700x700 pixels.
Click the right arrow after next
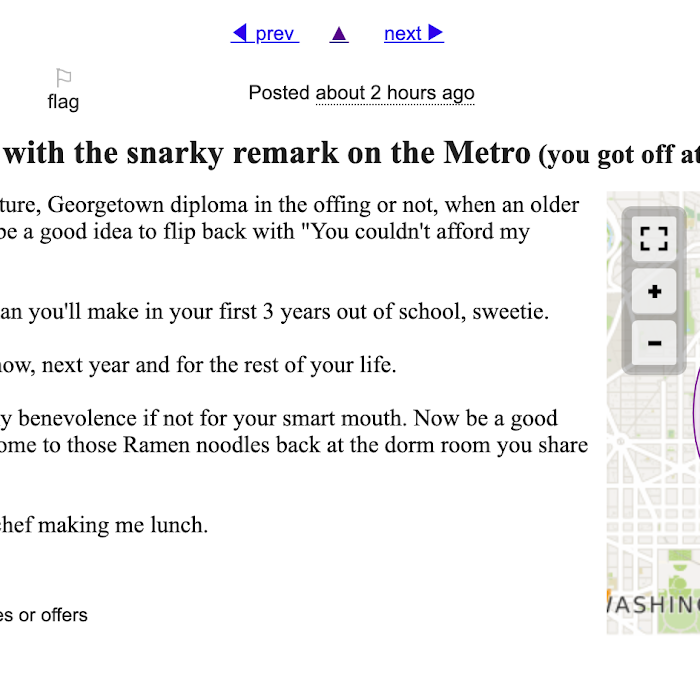coord(435,33)
